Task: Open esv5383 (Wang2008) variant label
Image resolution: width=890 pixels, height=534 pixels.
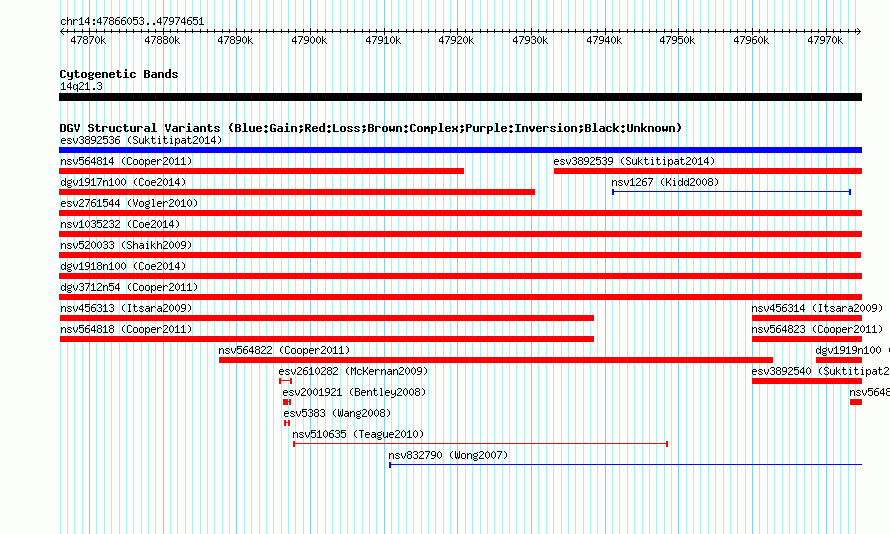Action: [x=337, y=413]
